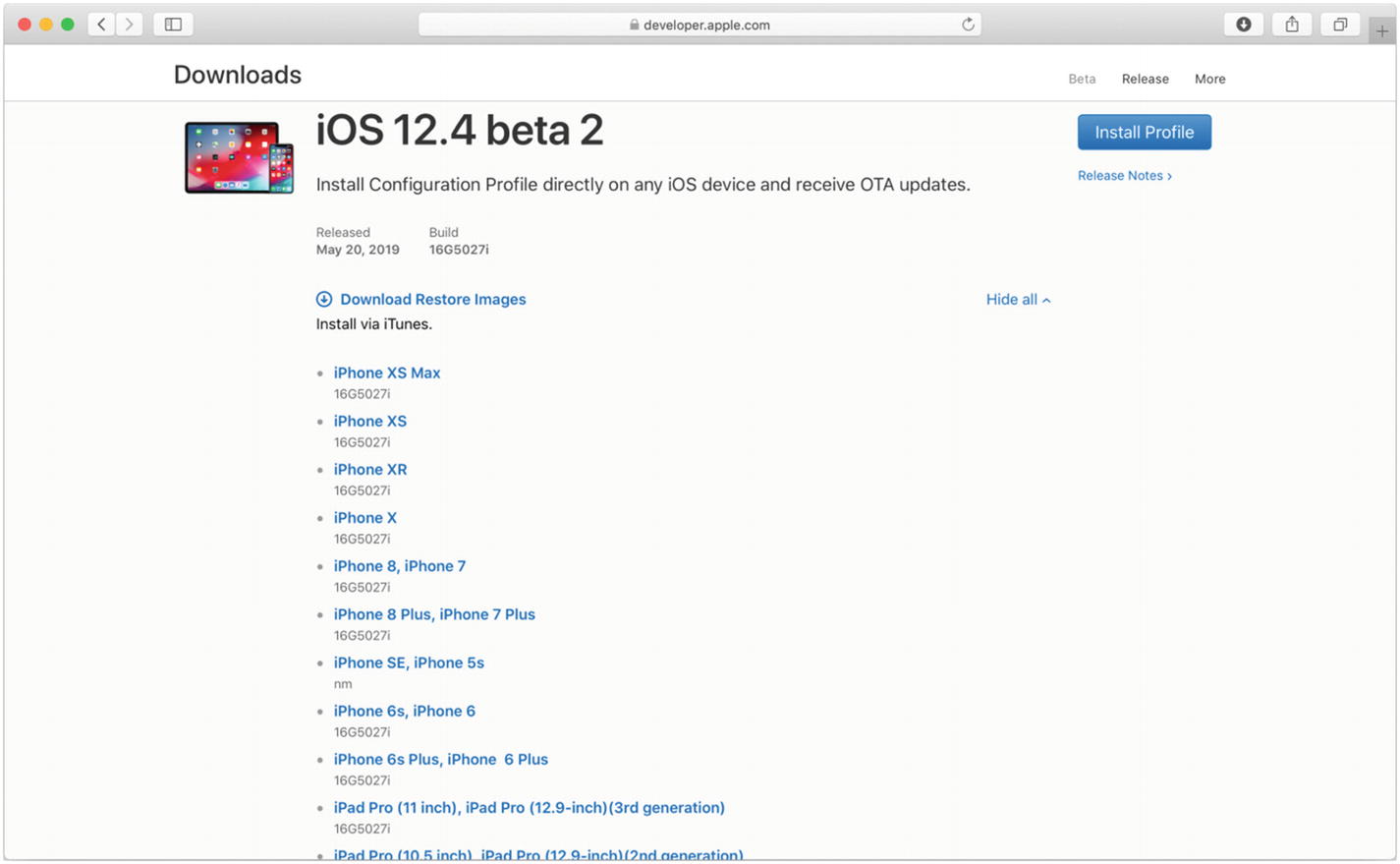Go back using Safari back arrow
1400x864 pixels.
tap(101, 25)
